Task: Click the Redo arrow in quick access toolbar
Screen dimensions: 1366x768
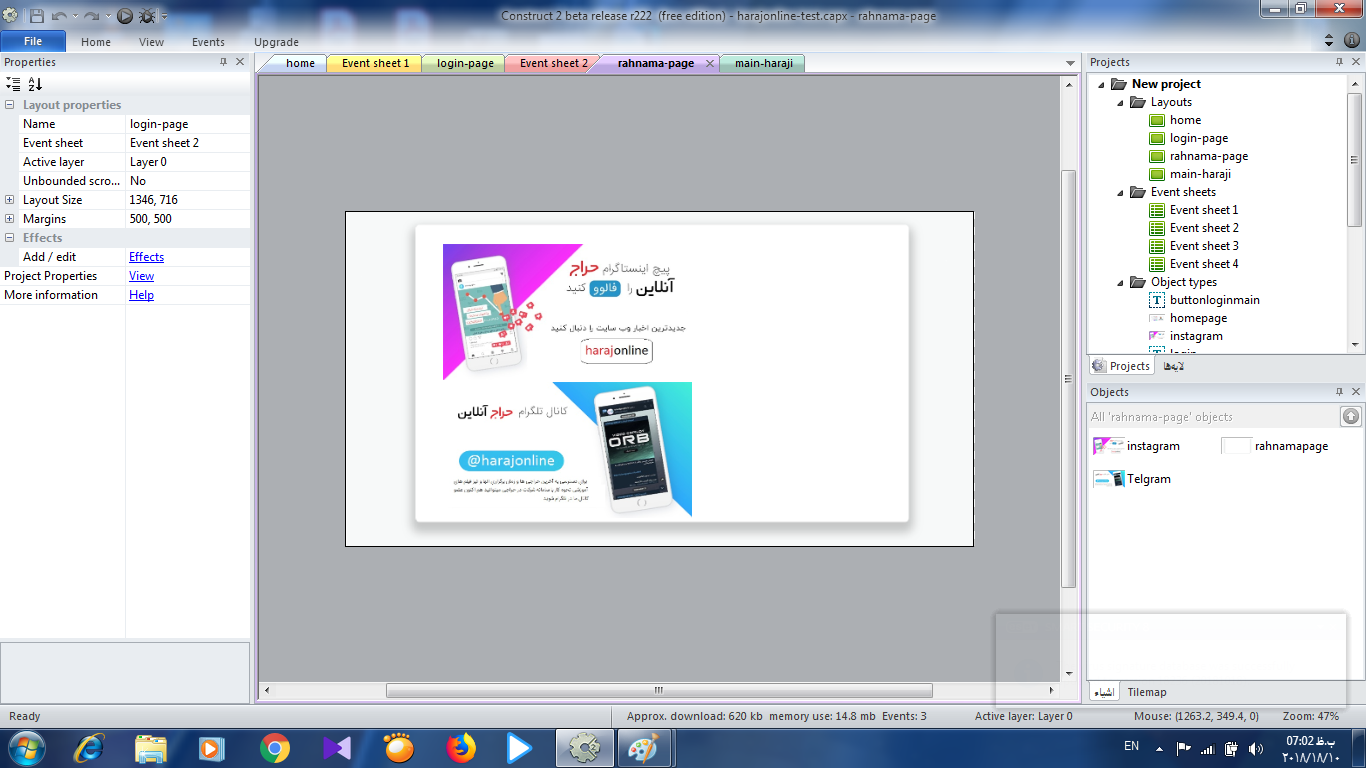Action: (x=91, y=16)
